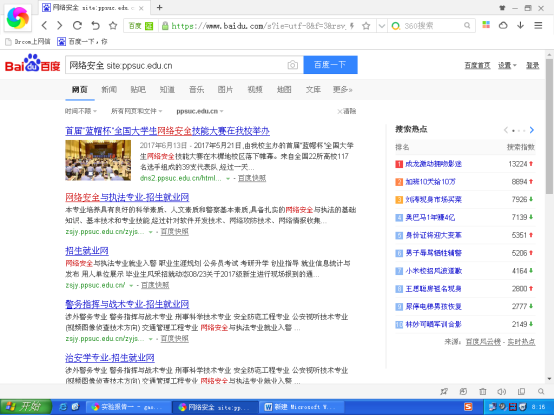
Task: Open the Drcom上网指 bookmark
Action: tap(28, 42)
